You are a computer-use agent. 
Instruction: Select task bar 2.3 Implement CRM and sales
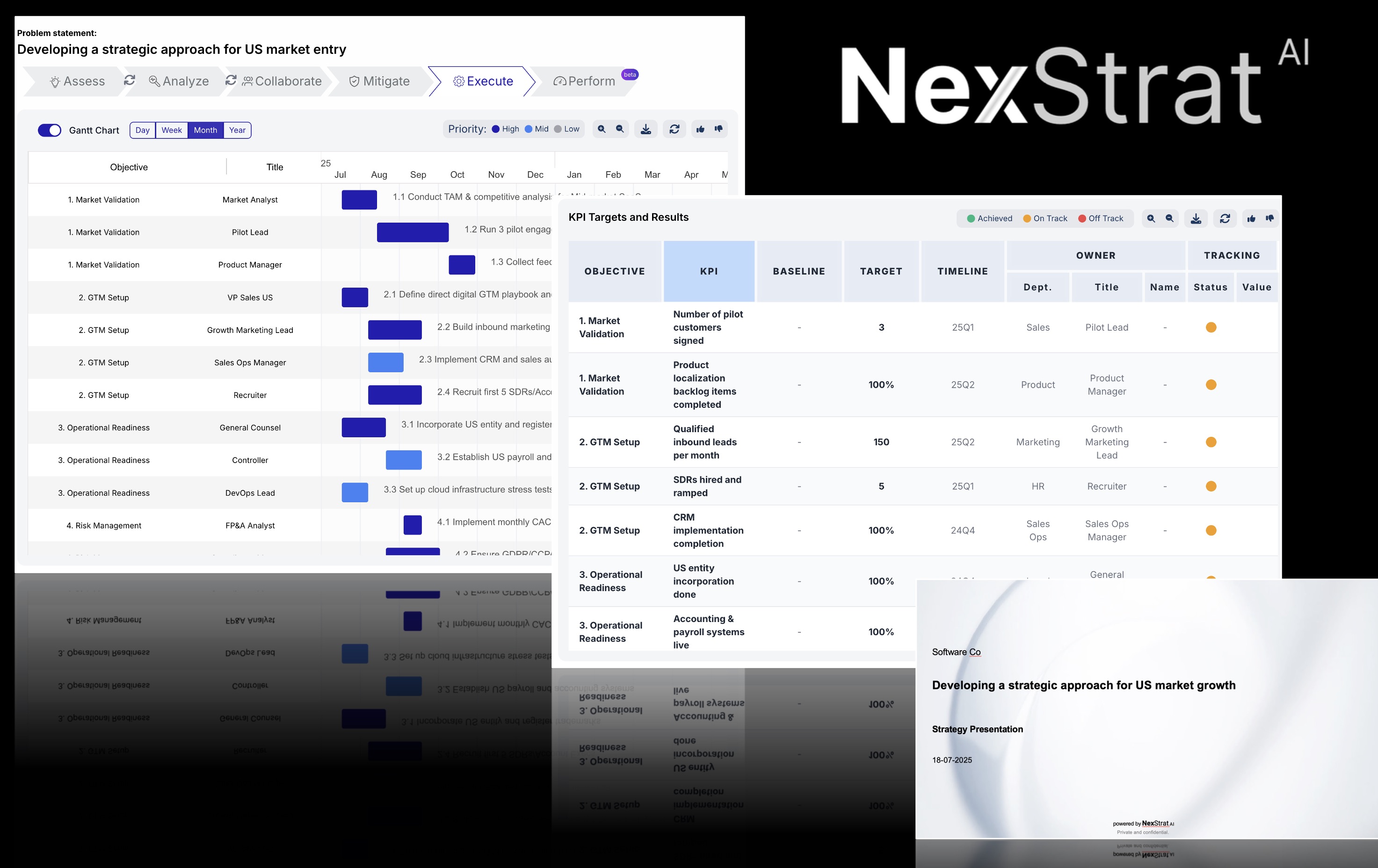pyautogui.click(x=386, y=362)
